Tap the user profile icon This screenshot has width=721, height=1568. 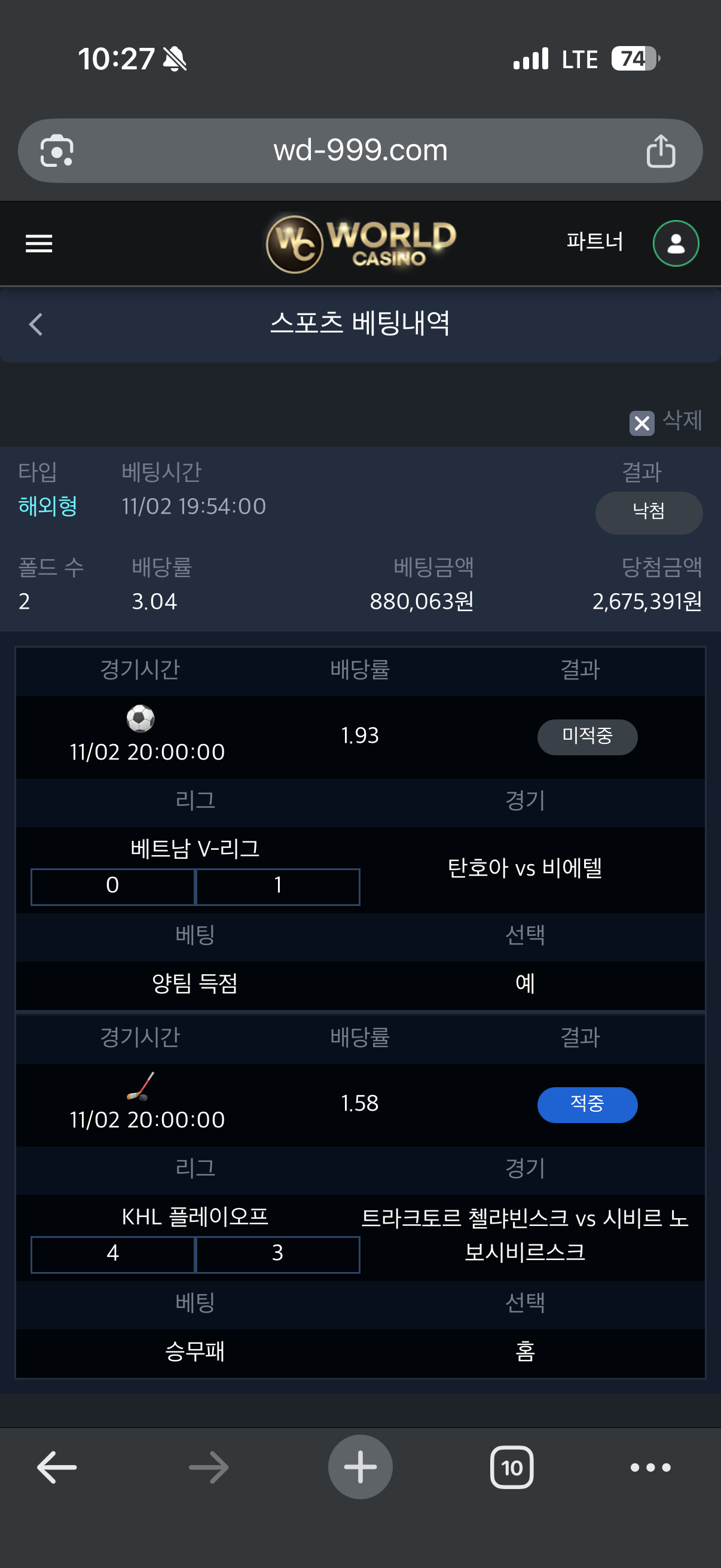676,243
